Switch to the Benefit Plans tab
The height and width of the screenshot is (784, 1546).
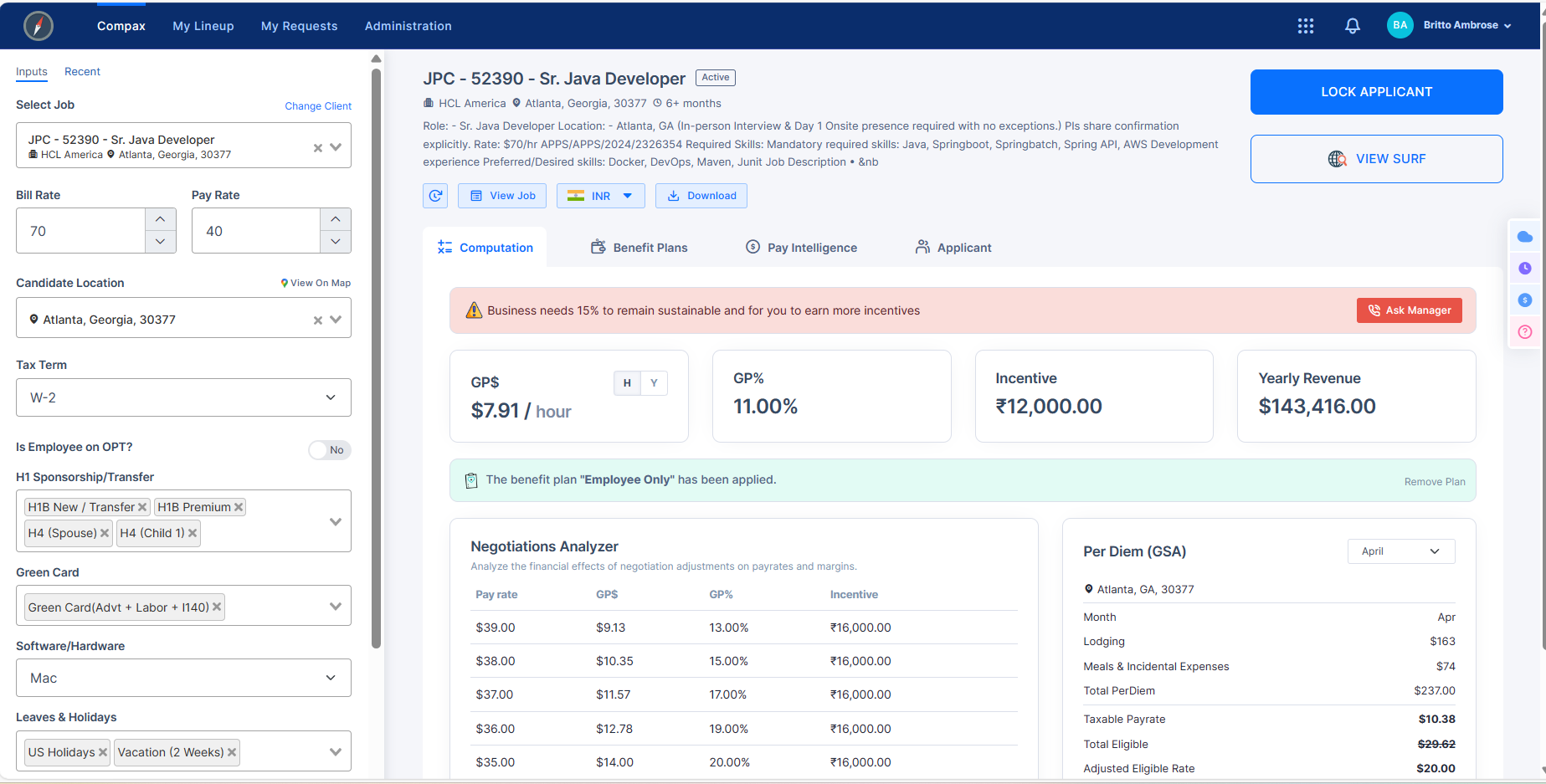tap(639, 247)
